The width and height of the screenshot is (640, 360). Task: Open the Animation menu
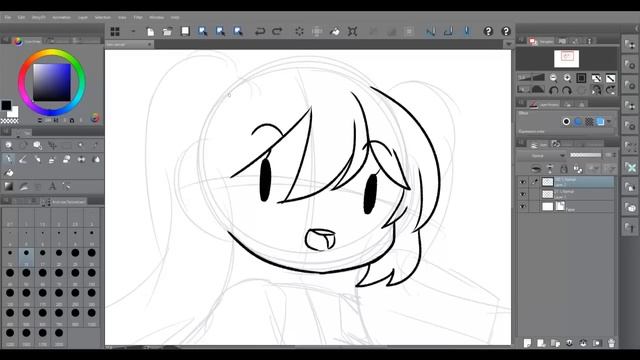[61, 18]
